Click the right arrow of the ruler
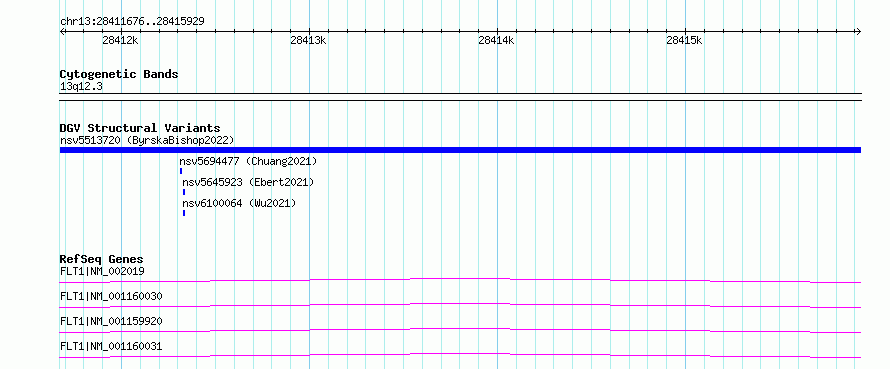 coord(858,31)
